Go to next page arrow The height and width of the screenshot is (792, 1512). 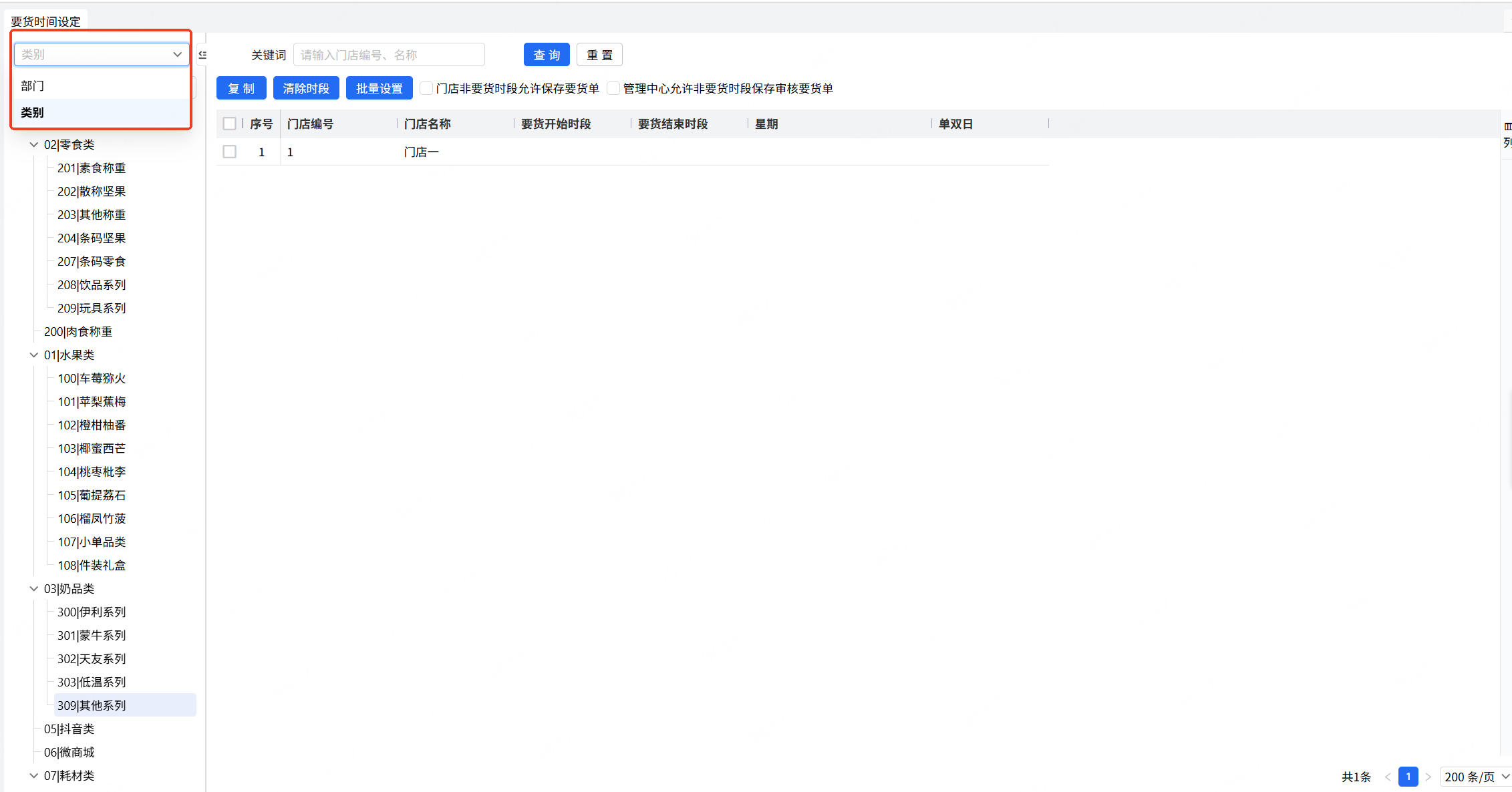(x=1428, y=777)
